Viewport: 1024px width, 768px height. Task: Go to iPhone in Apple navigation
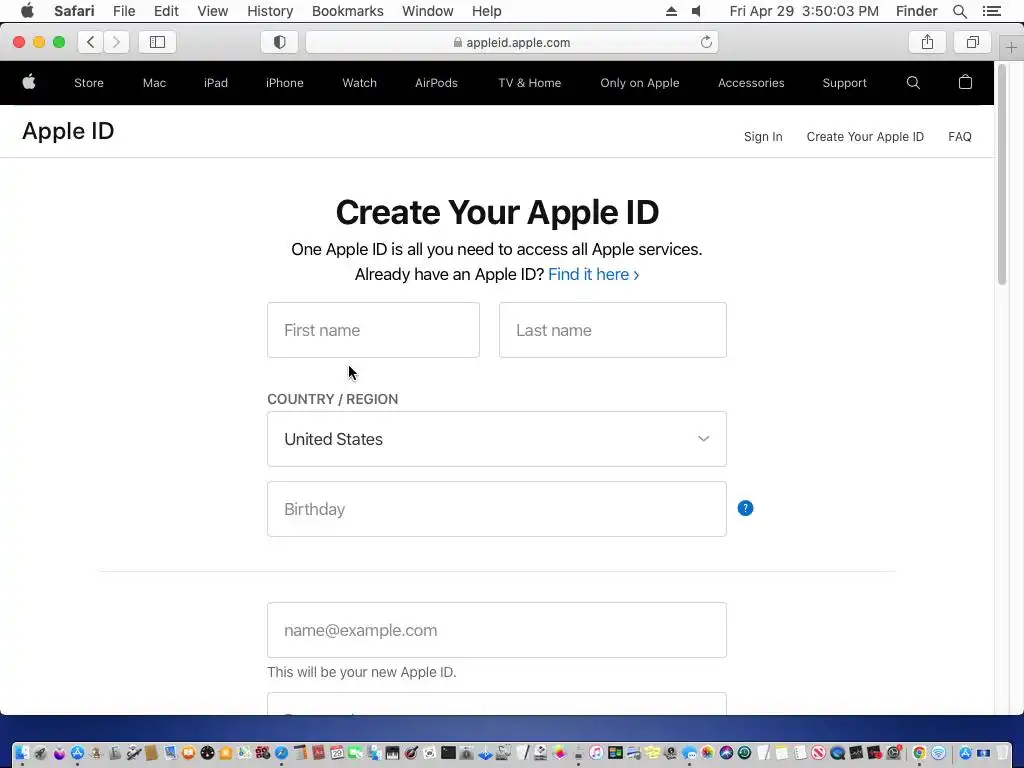pos(284,83)
